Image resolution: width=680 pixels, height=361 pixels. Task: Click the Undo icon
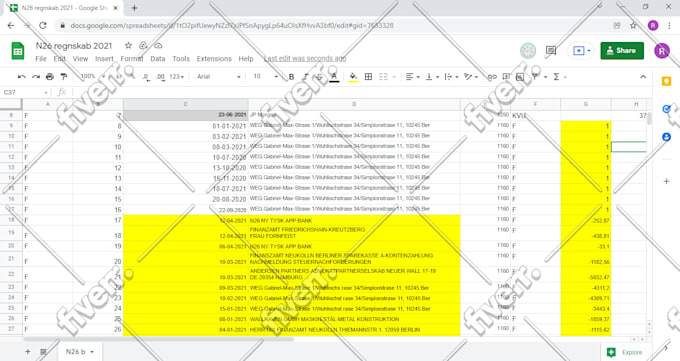click(21, 77)
